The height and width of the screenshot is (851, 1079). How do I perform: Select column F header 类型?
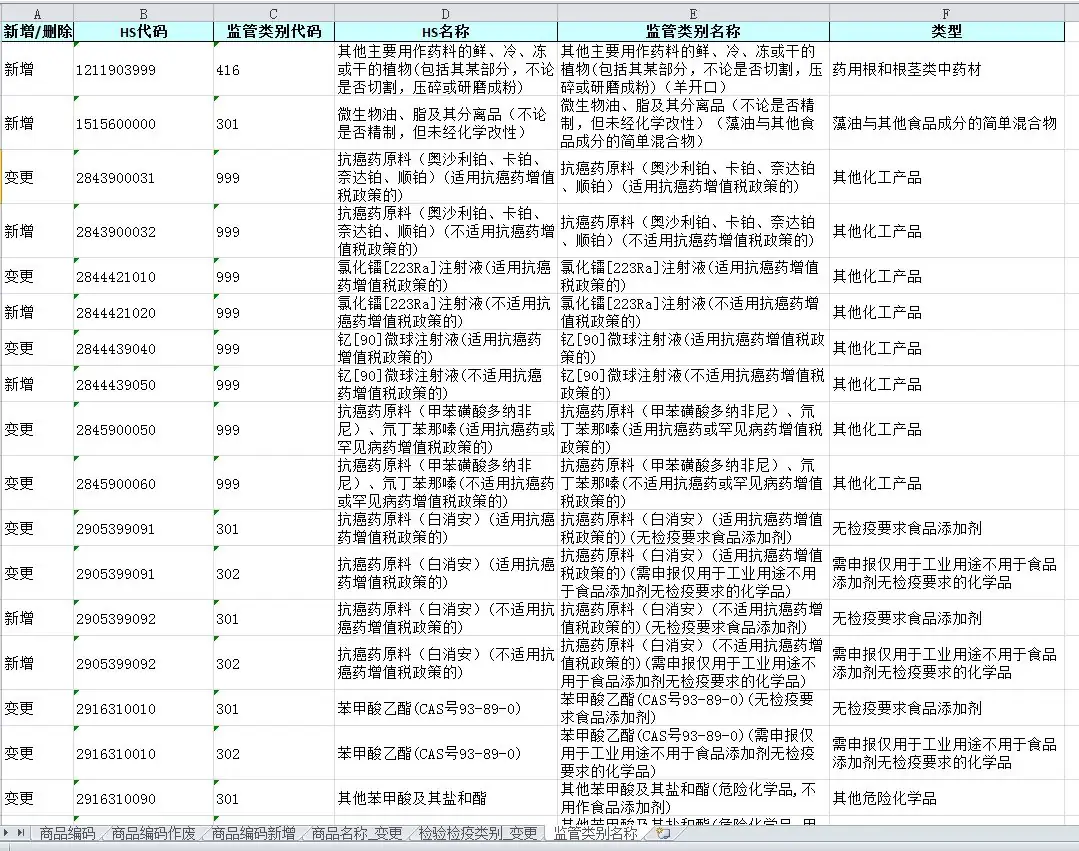(x=948, y=30)
